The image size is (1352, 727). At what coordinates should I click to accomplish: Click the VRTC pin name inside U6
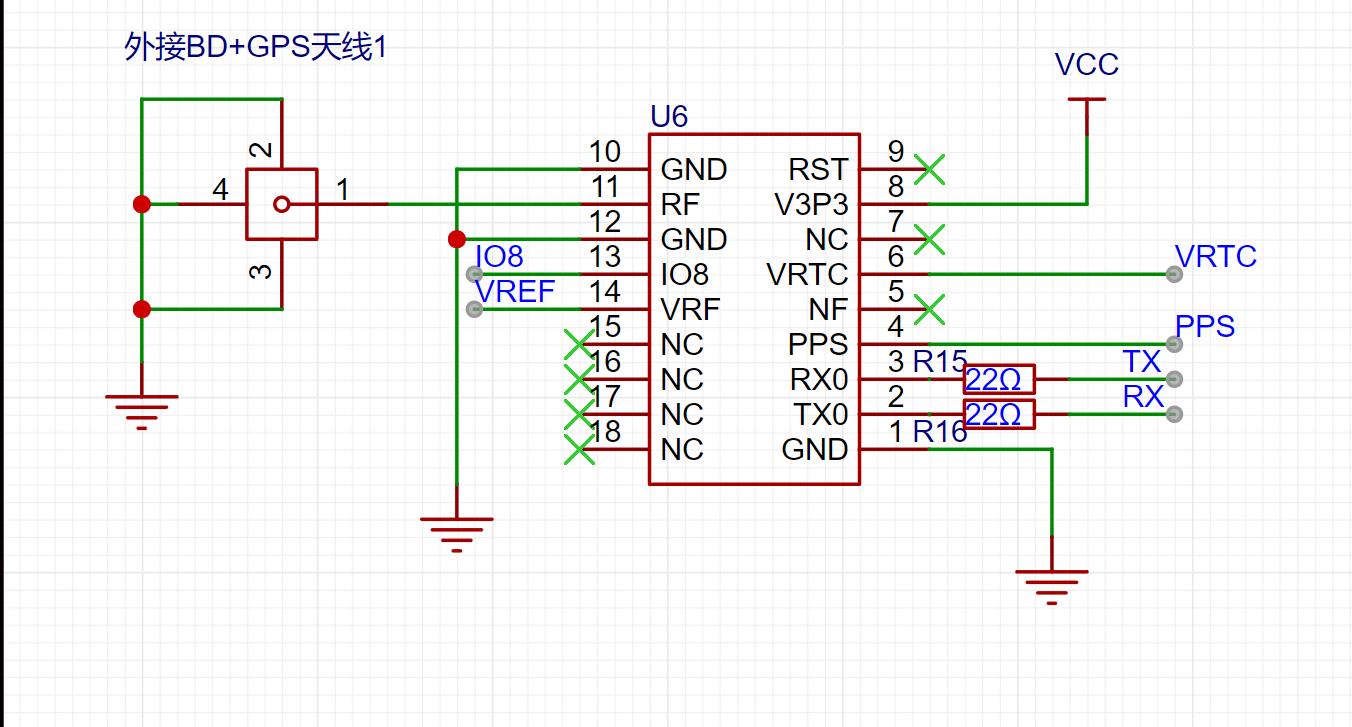point(807,275)
